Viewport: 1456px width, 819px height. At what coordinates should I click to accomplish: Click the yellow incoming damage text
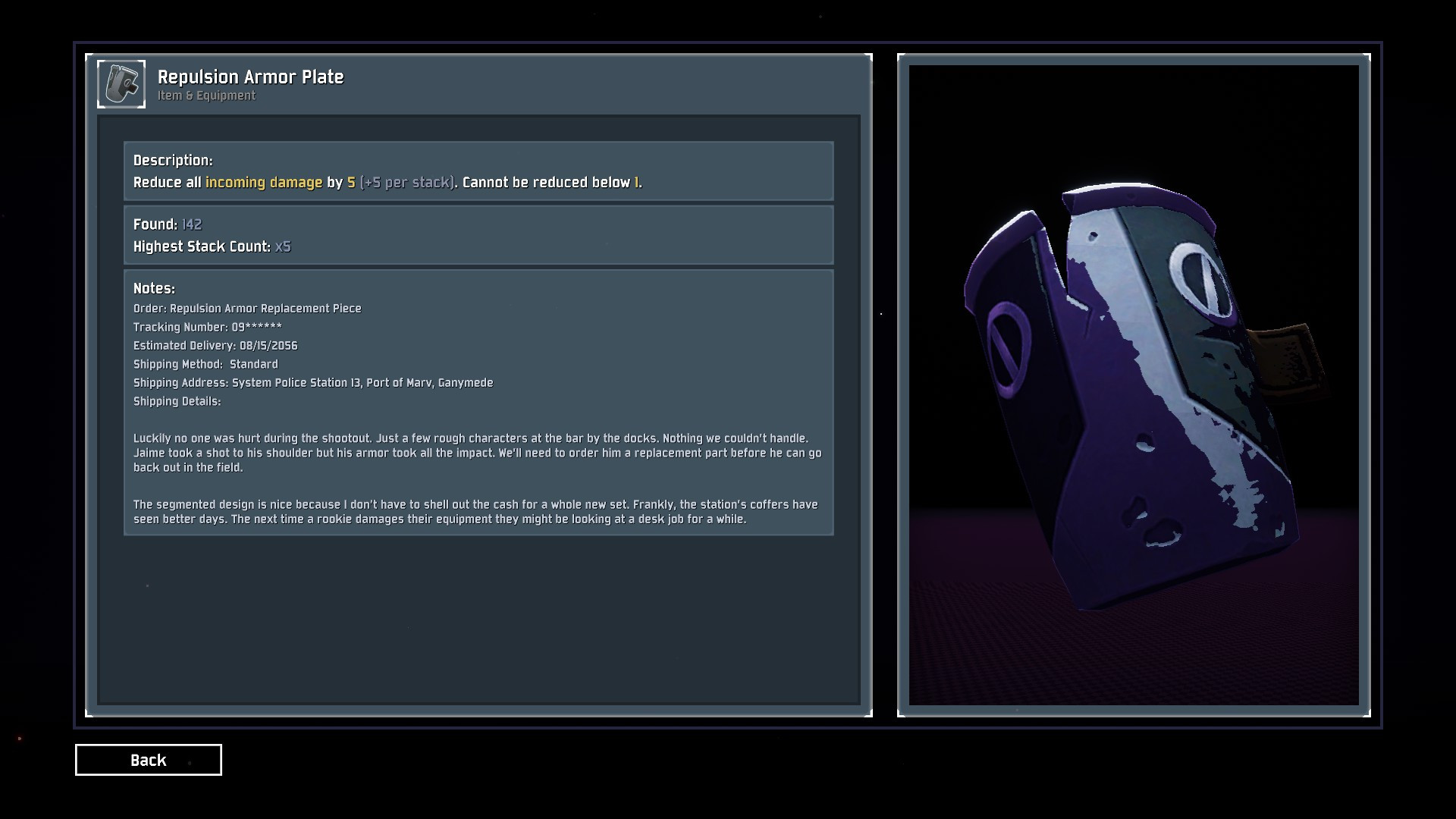point(264,182)
